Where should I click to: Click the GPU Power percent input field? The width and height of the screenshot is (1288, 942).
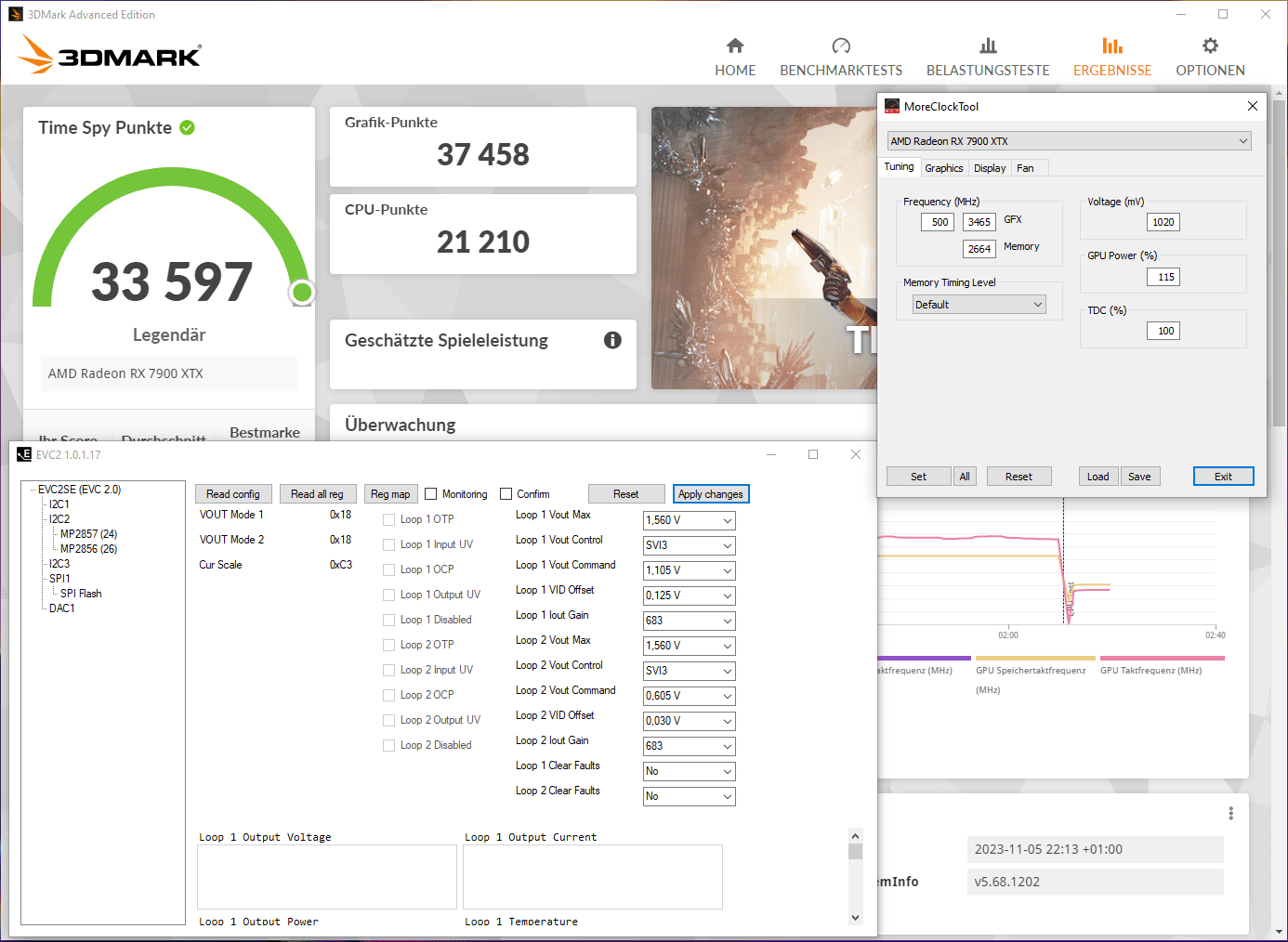point(1163,277)
